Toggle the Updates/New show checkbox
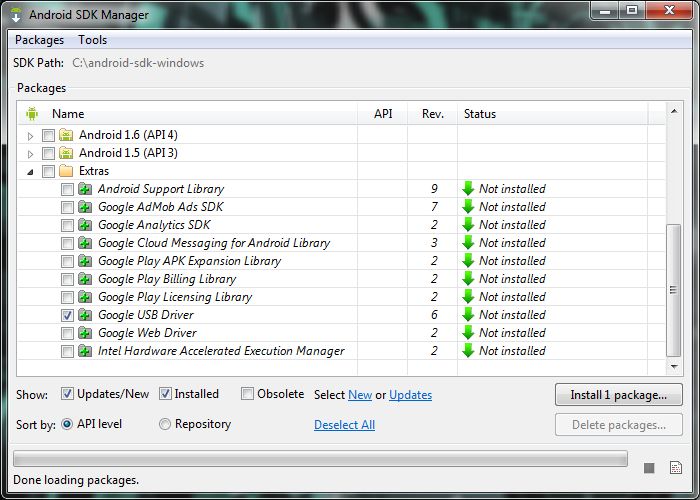 [67, 394]
